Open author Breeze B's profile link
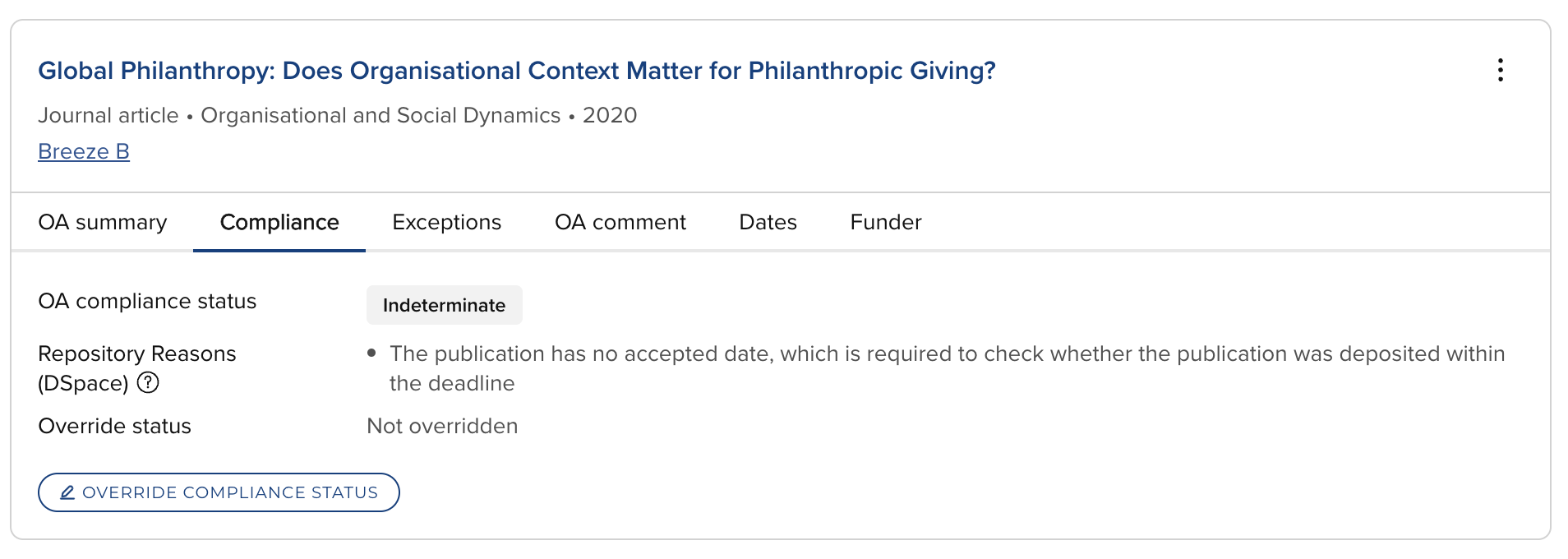The width and height of the screenshot is (1568, 559). [84, 151]
